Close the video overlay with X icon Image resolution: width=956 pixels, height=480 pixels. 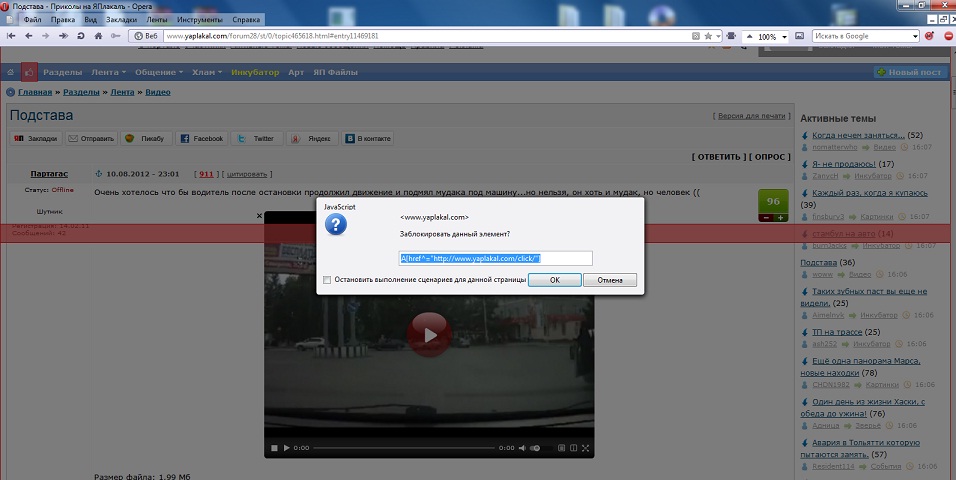(259, 216)
